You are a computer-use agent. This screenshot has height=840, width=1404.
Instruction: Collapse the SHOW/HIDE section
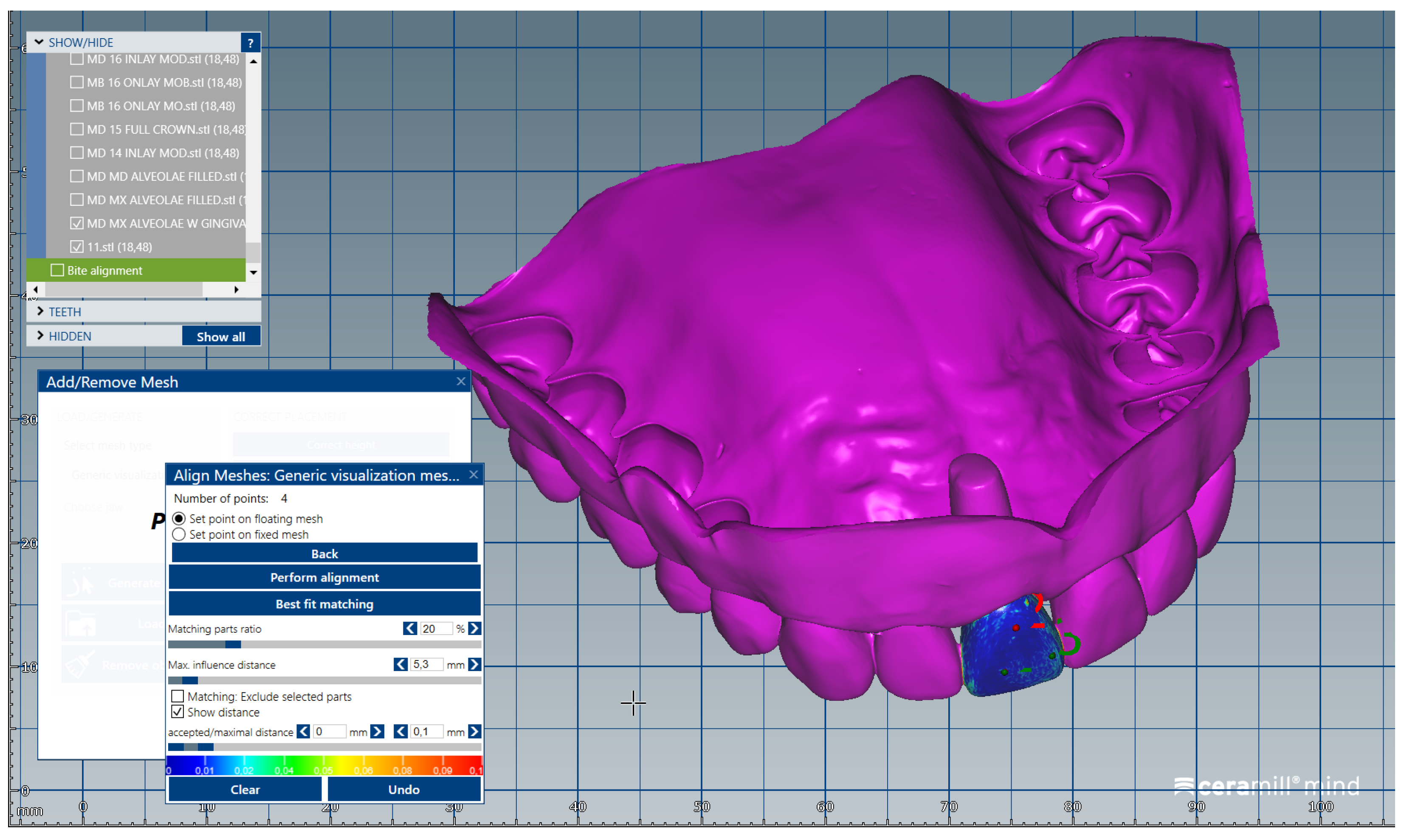tap(39, 42)
